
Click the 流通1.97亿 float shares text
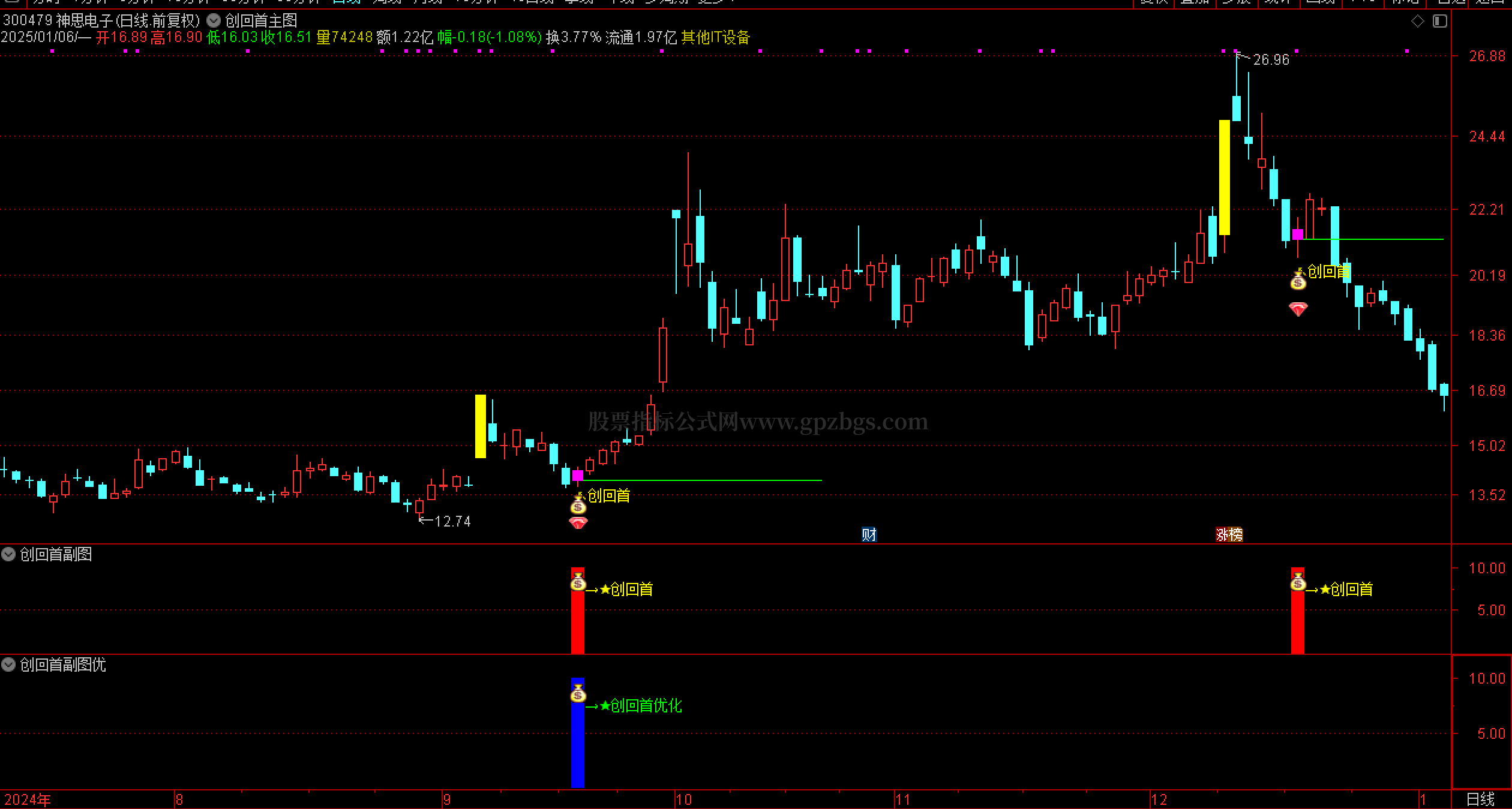pos(641,37)
